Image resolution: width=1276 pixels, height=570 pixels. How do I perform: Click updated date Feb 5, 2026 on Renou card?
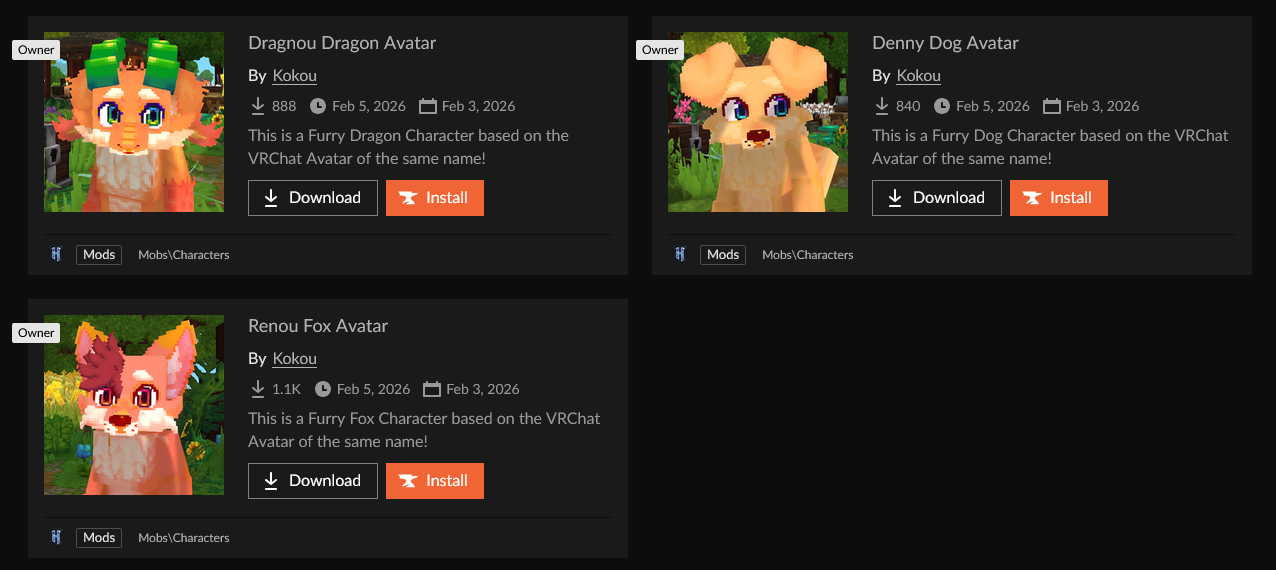(374, 389)
